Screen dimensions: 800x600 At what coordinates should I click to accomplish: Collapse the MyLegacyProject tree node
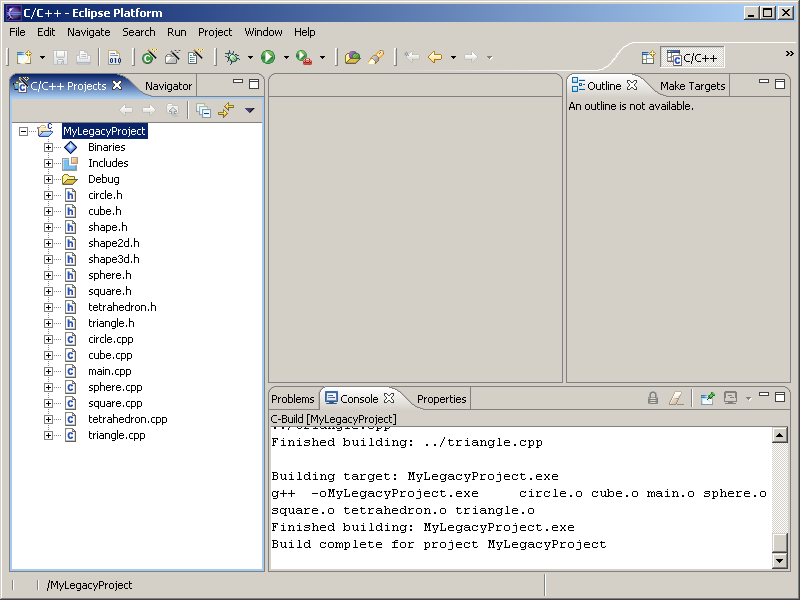(x=23, y=131)
